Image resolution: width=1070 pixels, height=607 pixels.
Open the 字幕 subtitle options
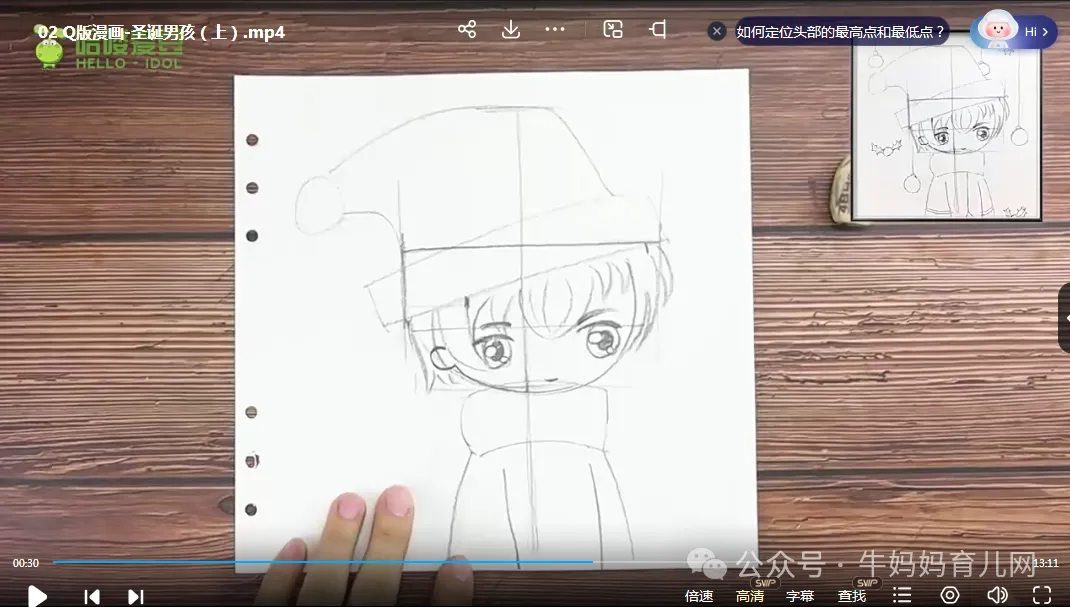[x=800, y=596]
